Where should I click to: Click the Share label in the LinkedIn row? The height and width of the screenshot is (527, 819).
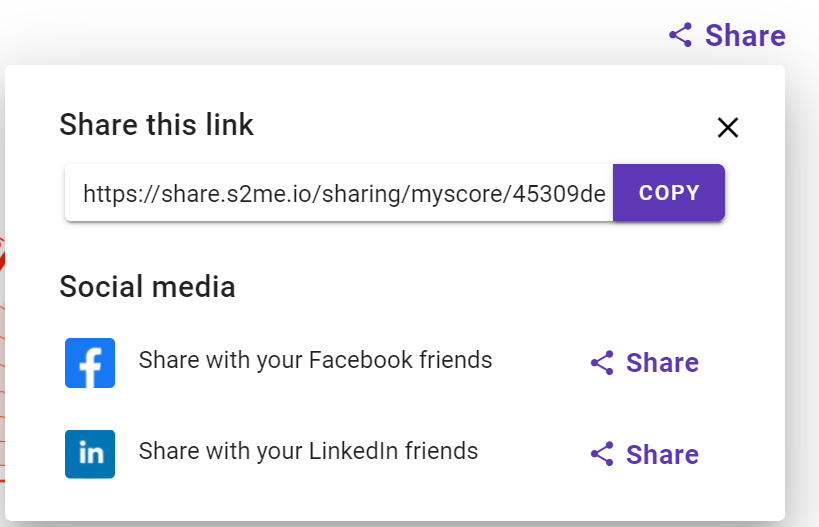[x=662, y=454]
